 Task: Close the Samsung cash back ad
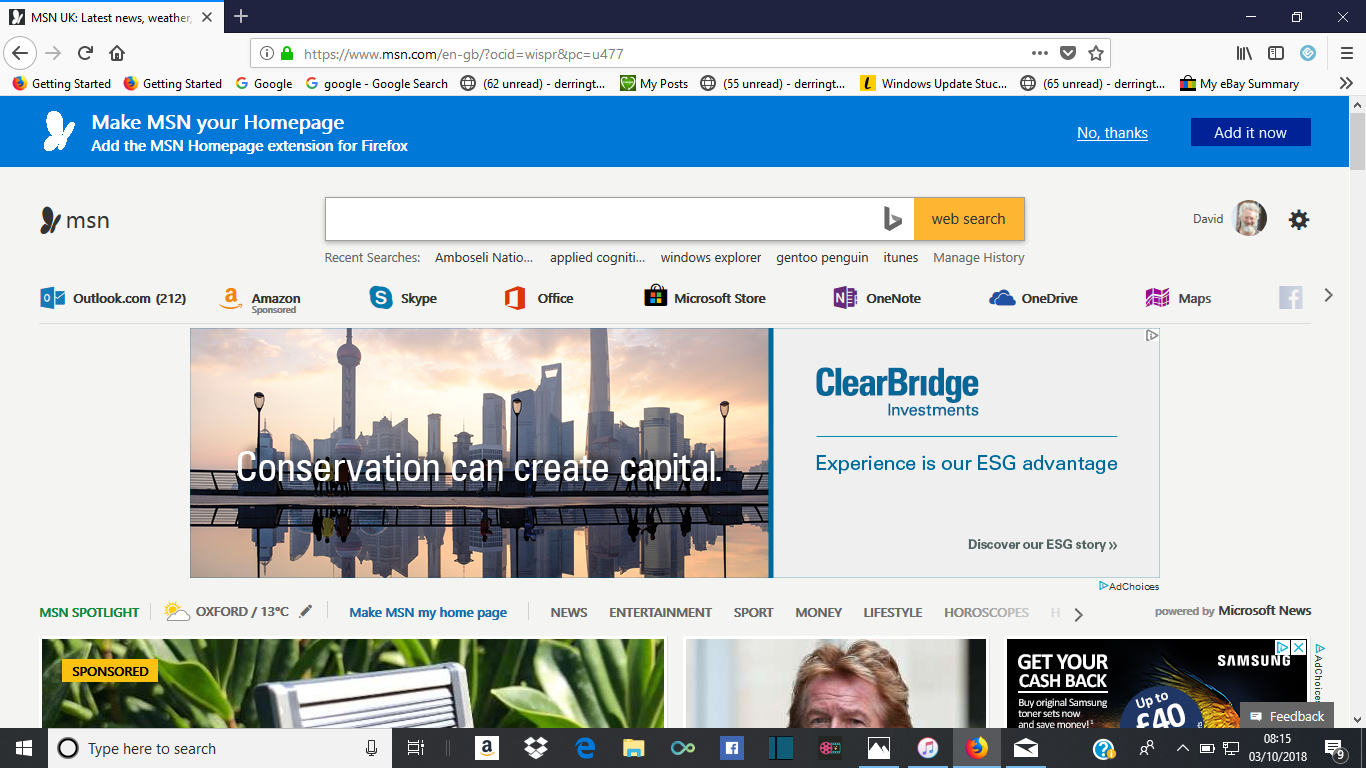[x=1299, y=648]
